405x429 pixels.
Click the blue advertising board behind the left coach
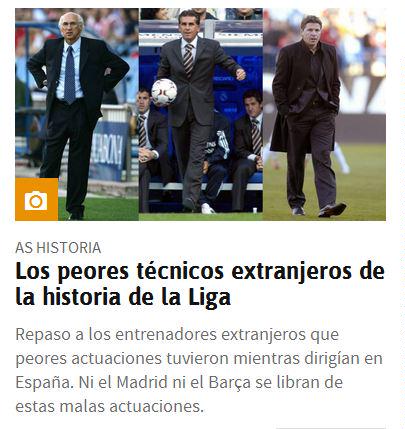tap(109, 152)
